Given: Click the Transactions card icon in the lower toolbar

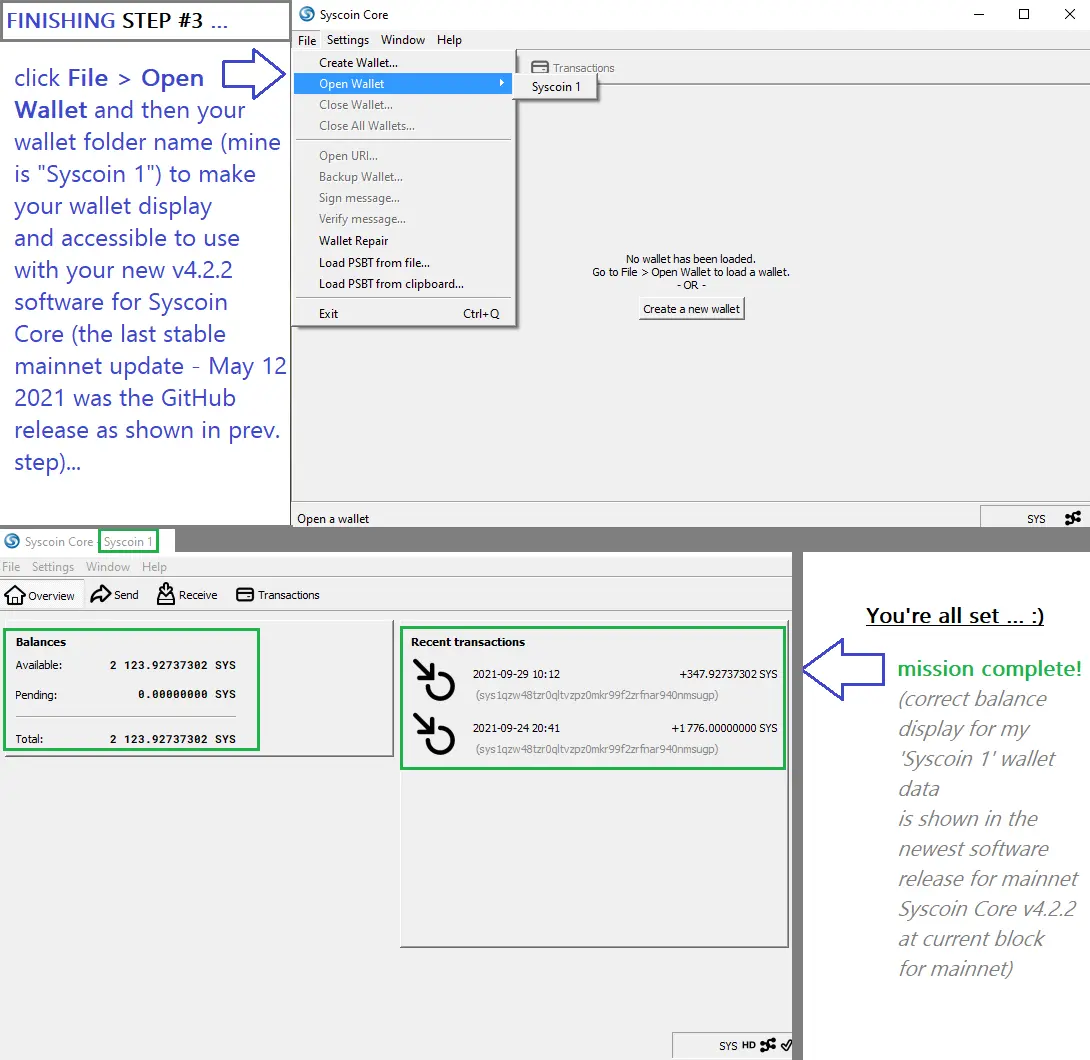Looking at the screenshot, I should [x=245, y=595].
